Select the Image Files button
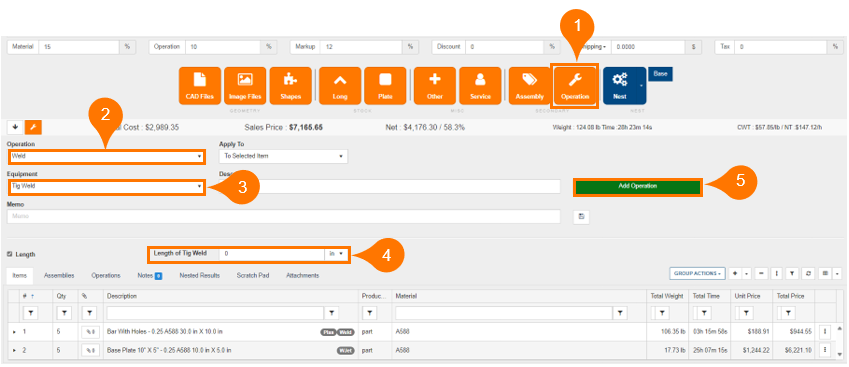Viewport: 849px width, 367px height. tap(245, 86)
